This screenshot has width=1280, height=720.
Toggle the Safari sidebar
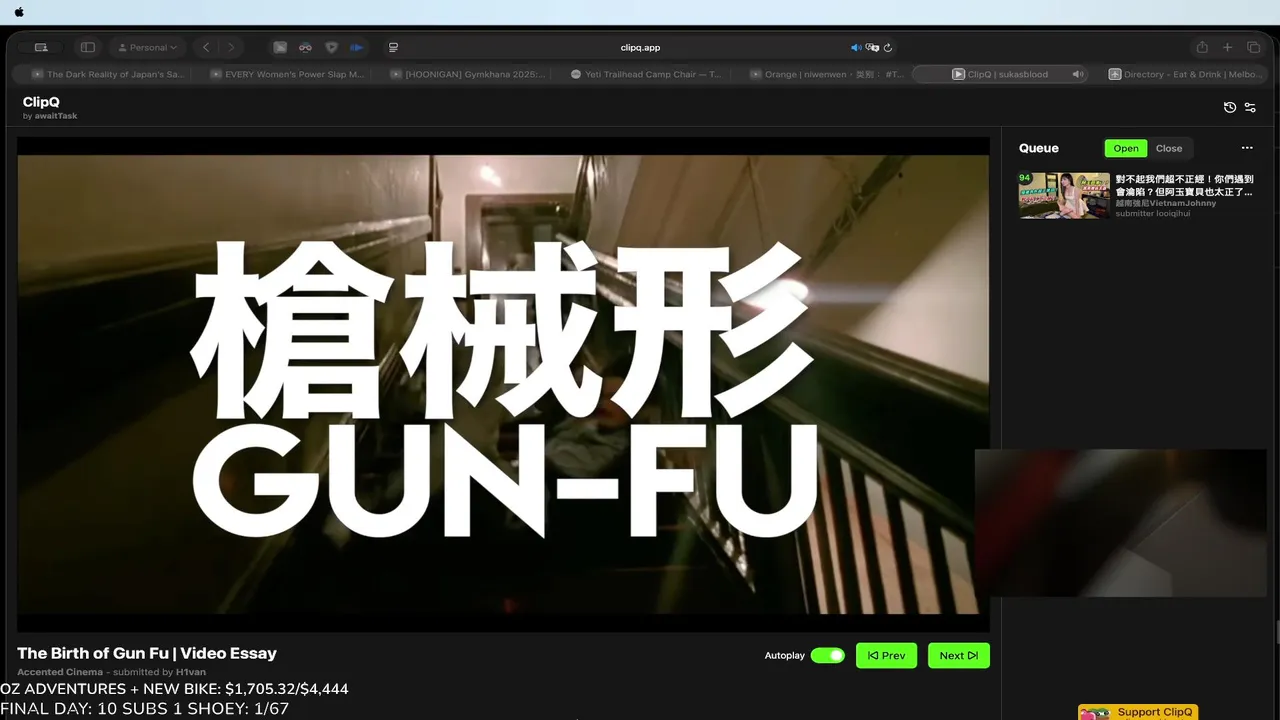[x=88, y=47]
